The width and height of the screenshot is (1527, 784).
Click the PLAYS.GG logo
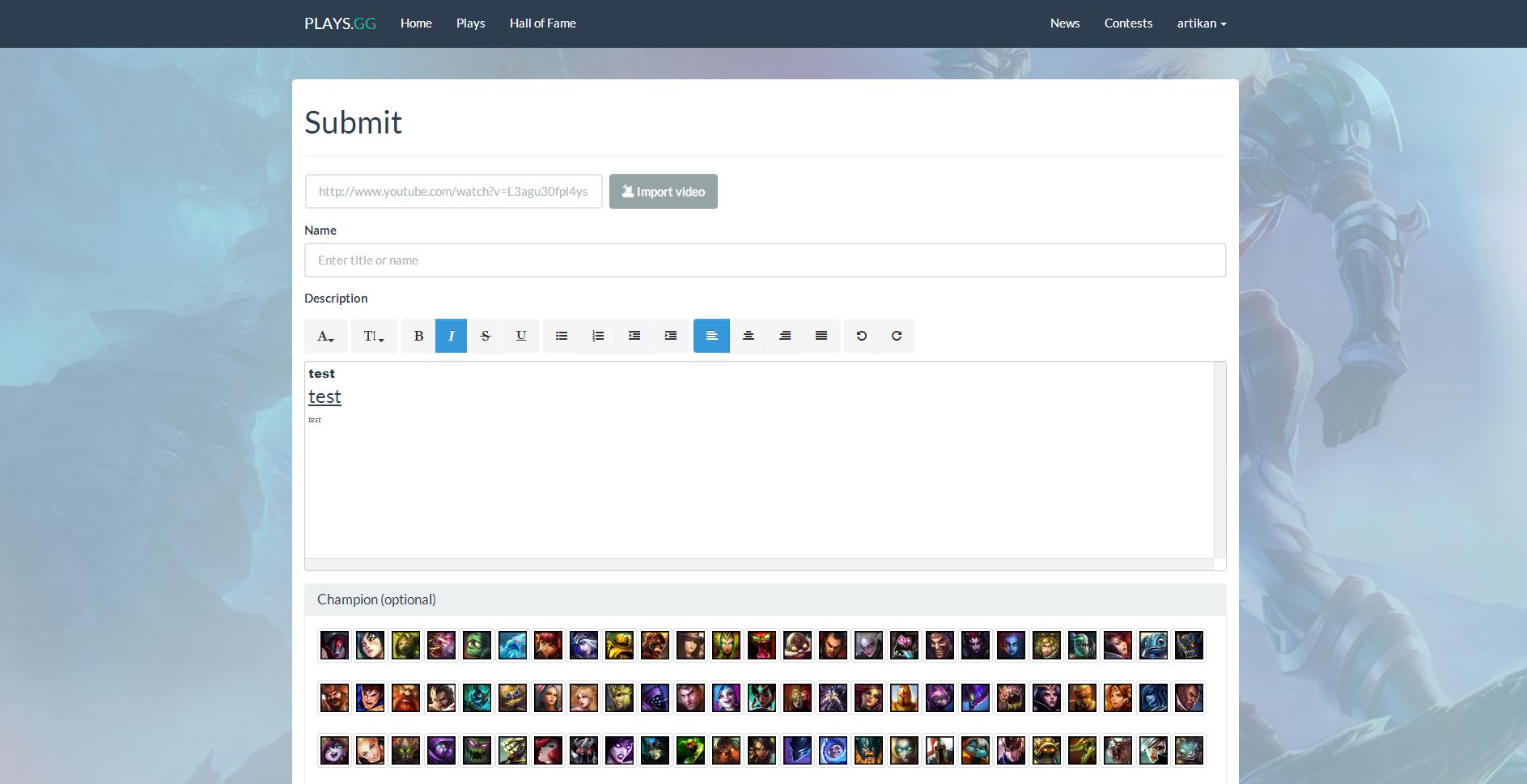(x=340, y=23)
